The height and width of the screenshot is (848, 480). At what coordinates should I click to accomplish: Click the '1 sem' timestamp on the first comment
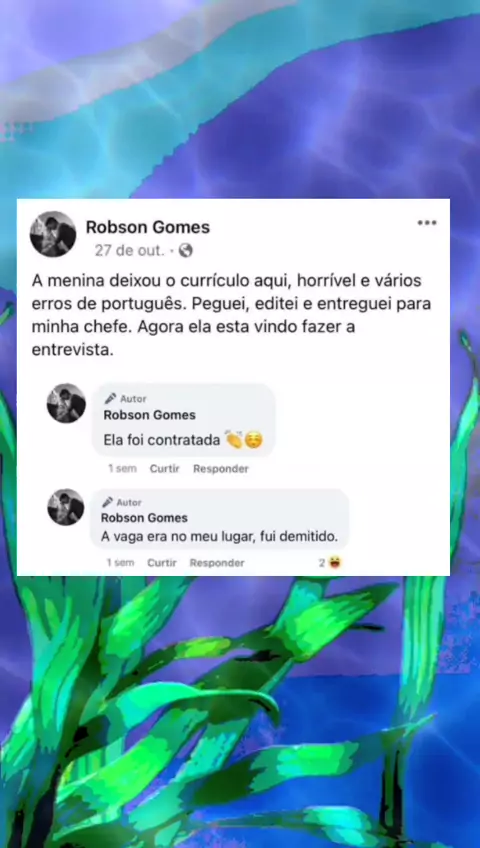122,469
